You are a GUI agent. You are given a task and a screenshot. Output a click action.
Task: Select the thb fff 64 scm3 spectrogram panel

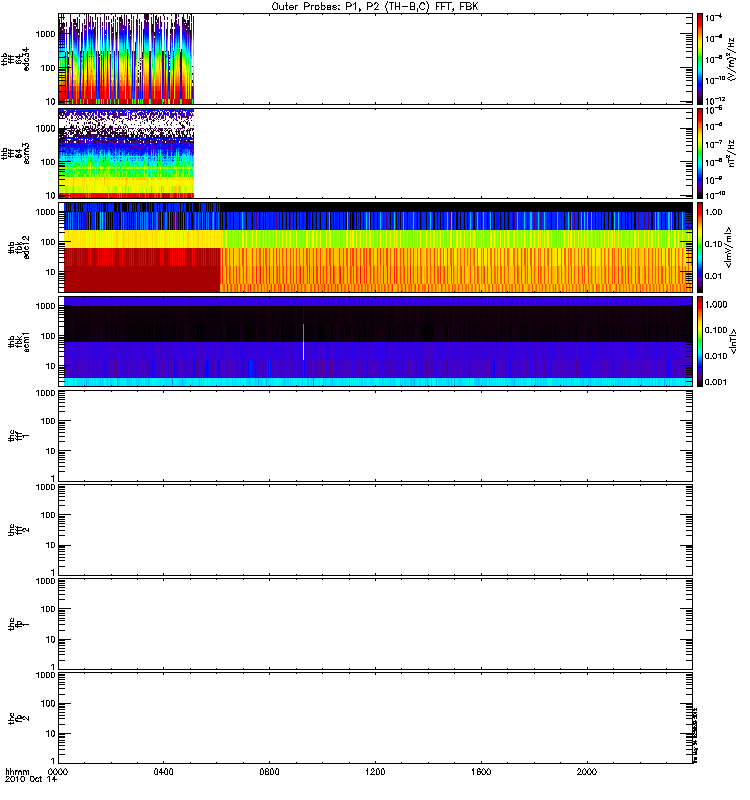[x=375, y=153]
